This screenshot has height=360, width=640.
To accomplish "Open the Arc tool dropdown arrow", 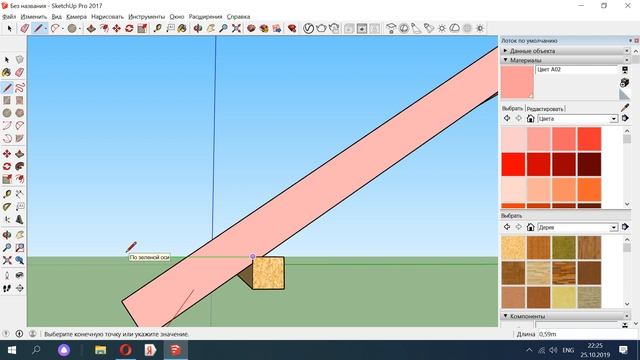I will point(63,29).
